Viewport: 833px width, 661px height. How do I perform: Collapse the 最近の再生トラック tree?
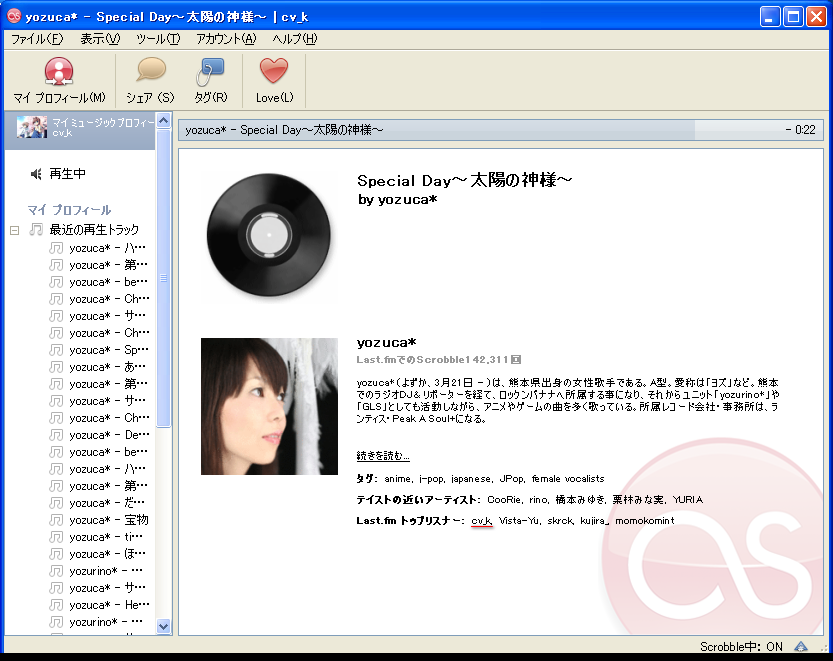pyautogui.click(x=14, y=230)
